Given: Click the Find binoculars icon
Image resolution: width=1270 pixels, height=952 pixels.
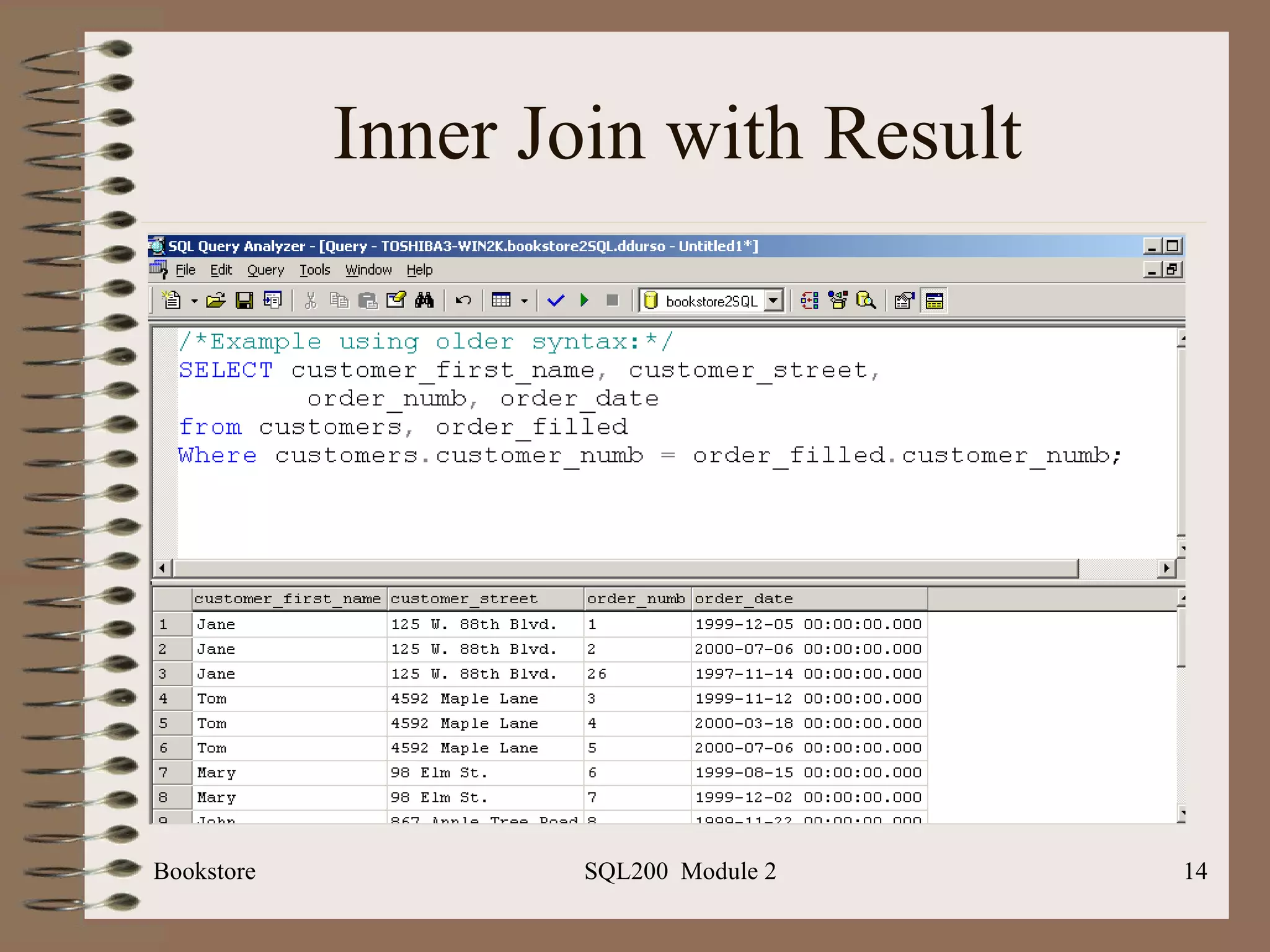Looking at the screenshot, I should 425,301.
